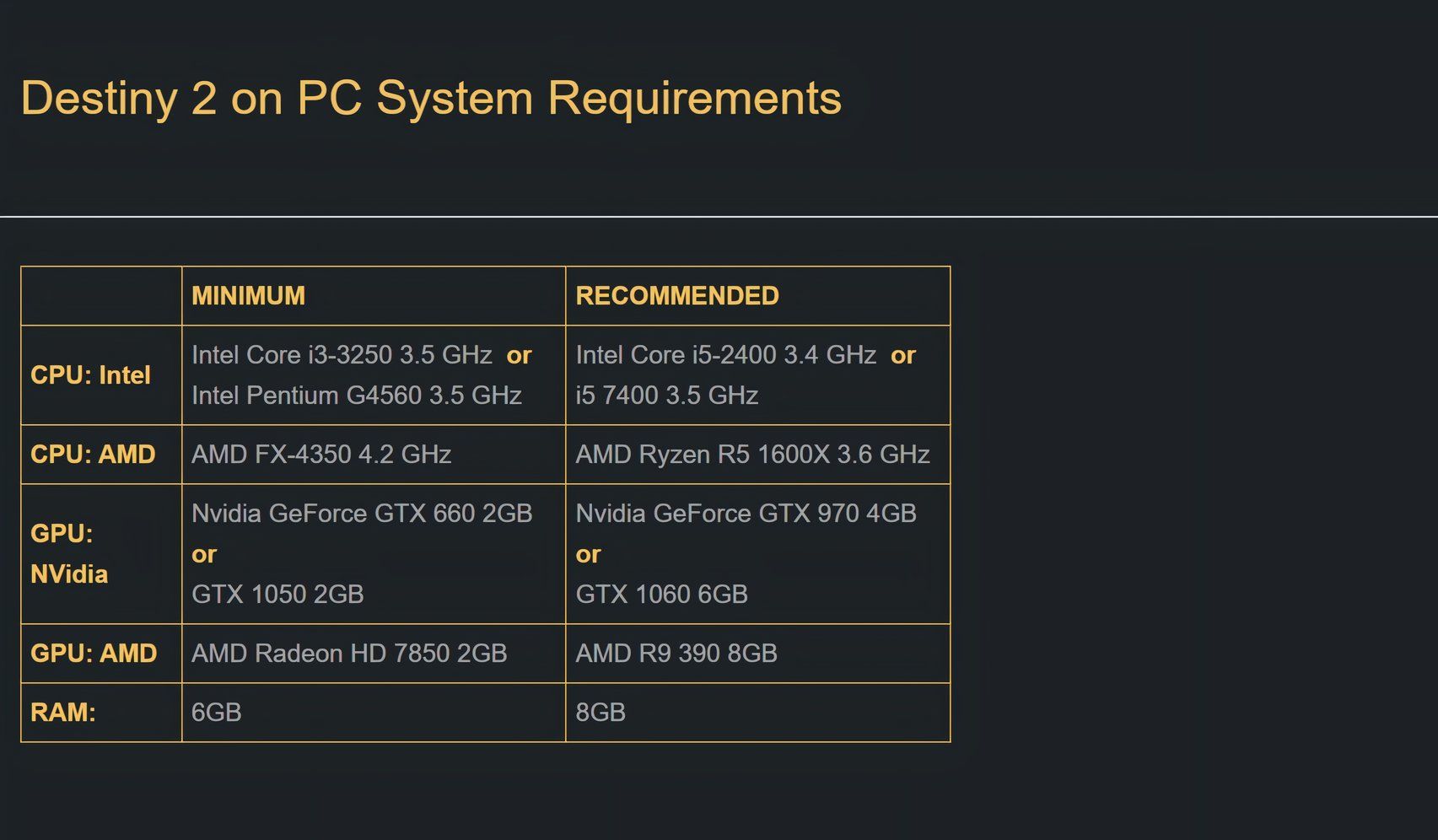Click the 'AMD R9 390 8GB' cell
This screenshot has height=840, width=1438.
click(x=758, y=654)
